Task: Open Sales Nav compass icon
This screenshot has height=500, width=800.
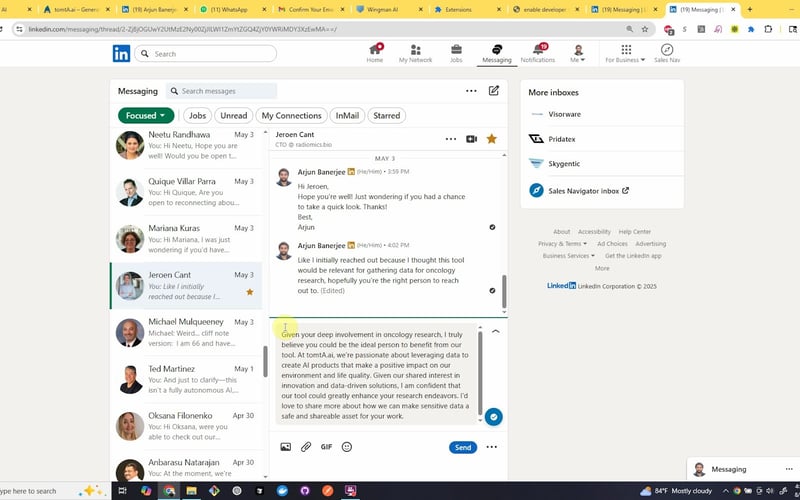Action: [667, 53]
